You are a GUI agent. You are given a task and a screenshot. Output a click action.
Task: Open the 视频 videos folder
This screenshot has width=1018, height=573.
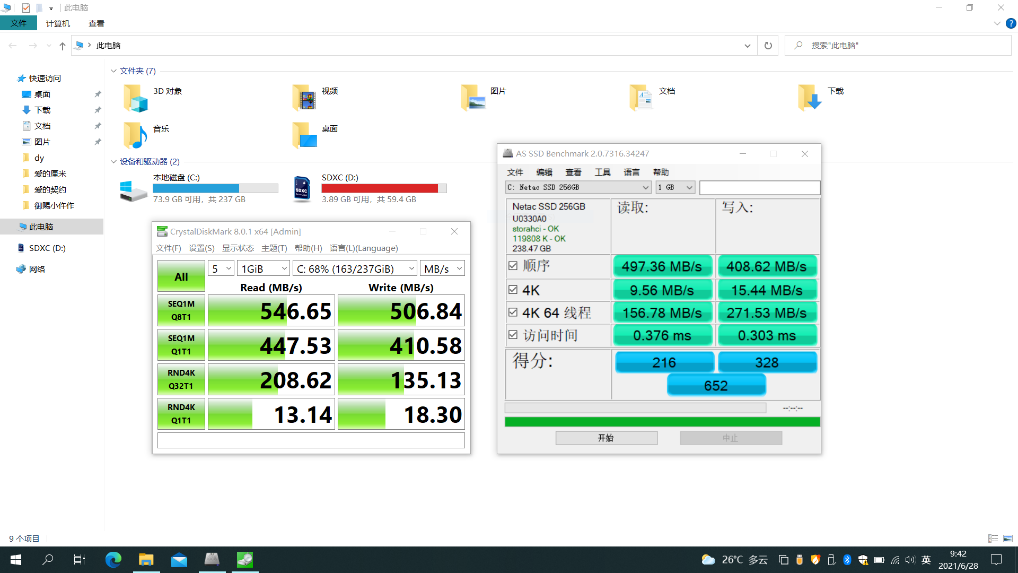(305, 96)
